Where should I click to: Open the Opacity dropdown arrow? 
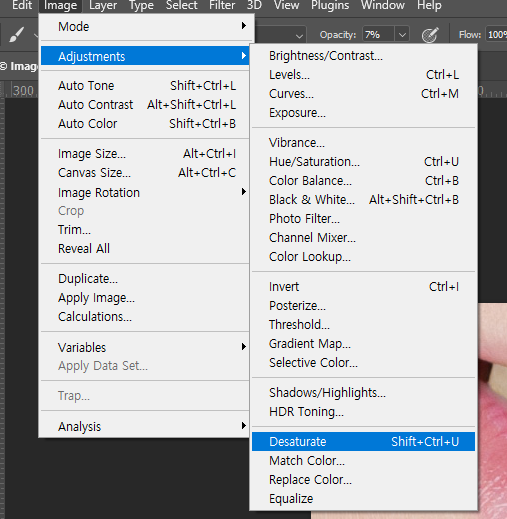[x=402, y=35]
